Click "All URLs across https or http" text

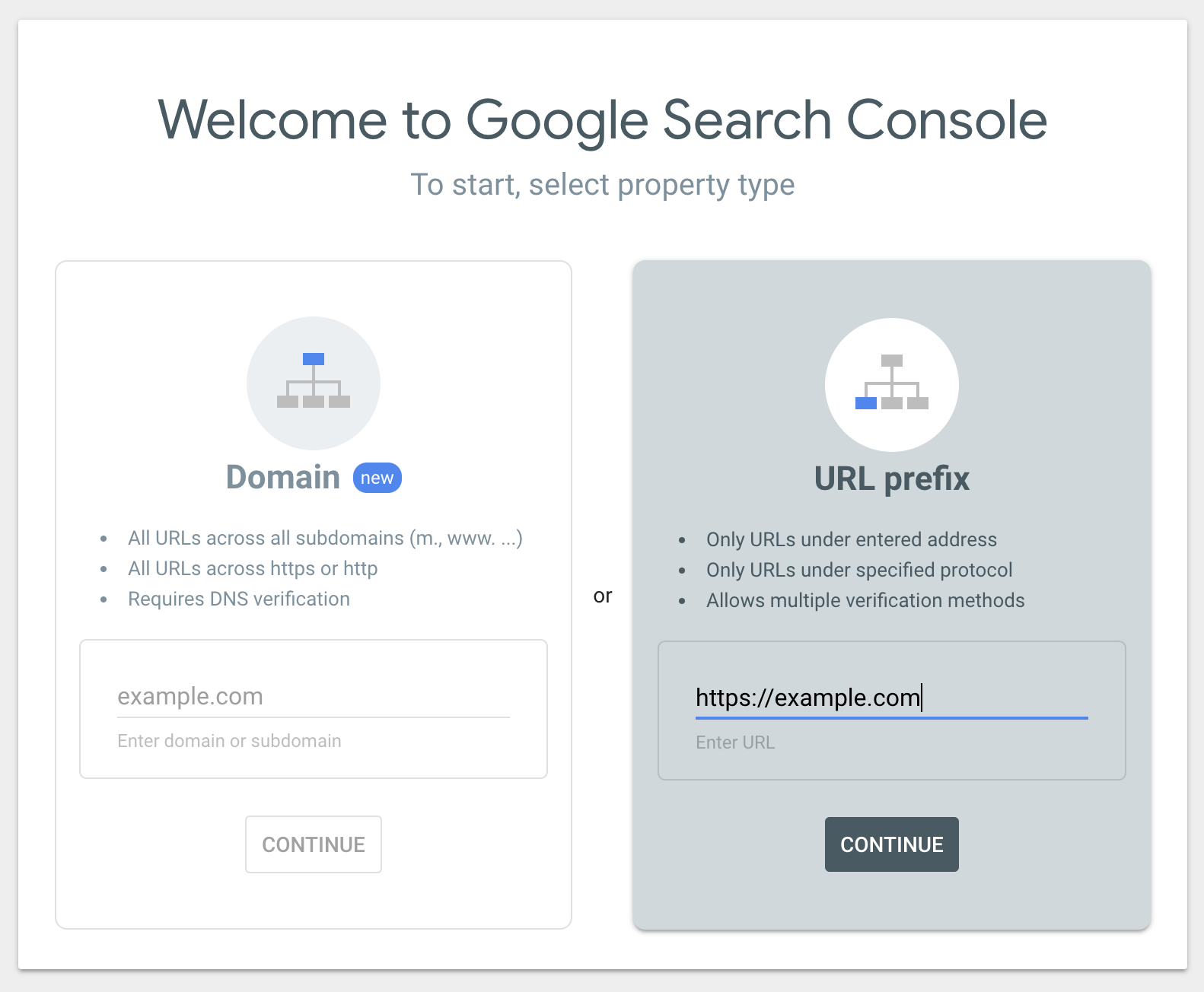pyautogui.click(x=253, y=568)
